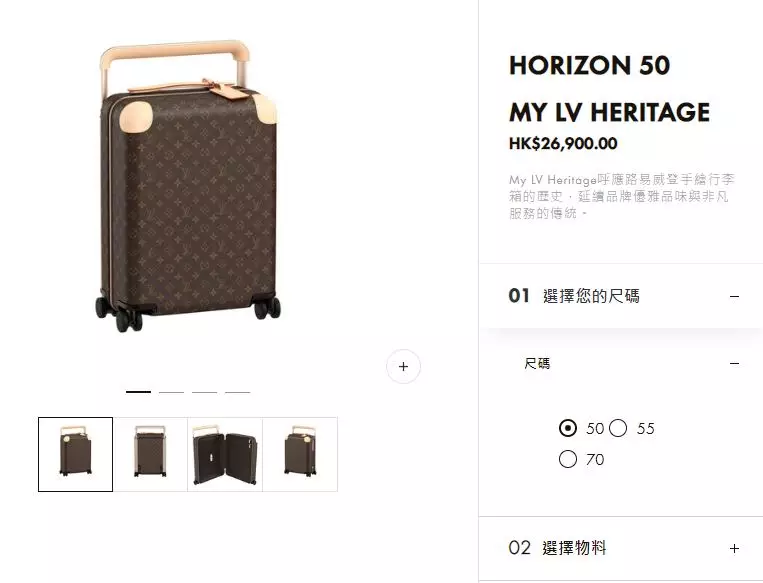Open the 02 選擇物料 section header

tap(621, 548)
